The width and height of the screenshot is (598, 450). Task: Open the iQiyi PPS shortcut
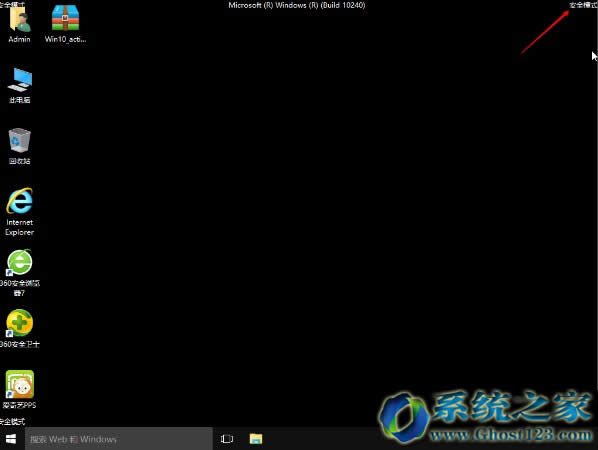tap(19, 384)
